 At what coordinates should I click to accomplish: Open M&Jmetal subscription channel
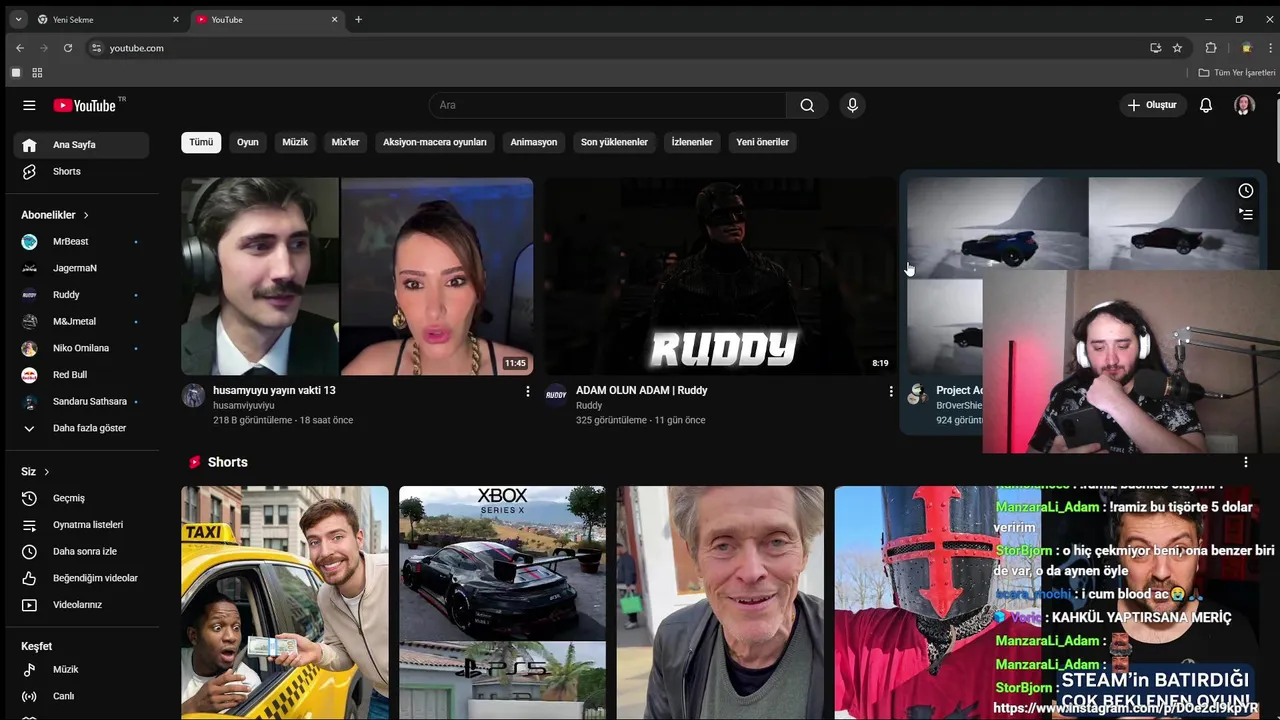tap(82, 321)
